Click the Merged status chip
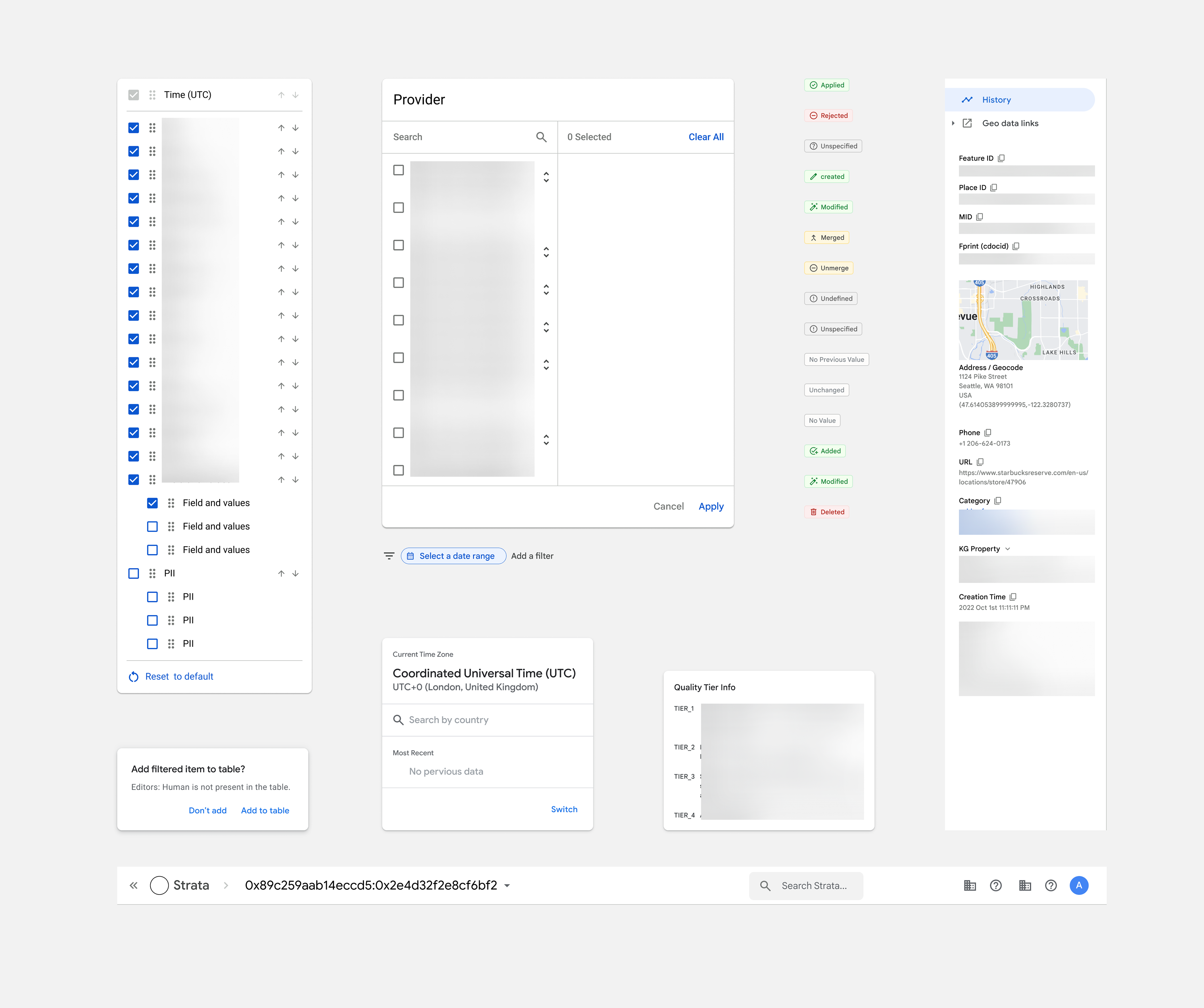Screen dimensions: 1204x1008 coord(827,237)
